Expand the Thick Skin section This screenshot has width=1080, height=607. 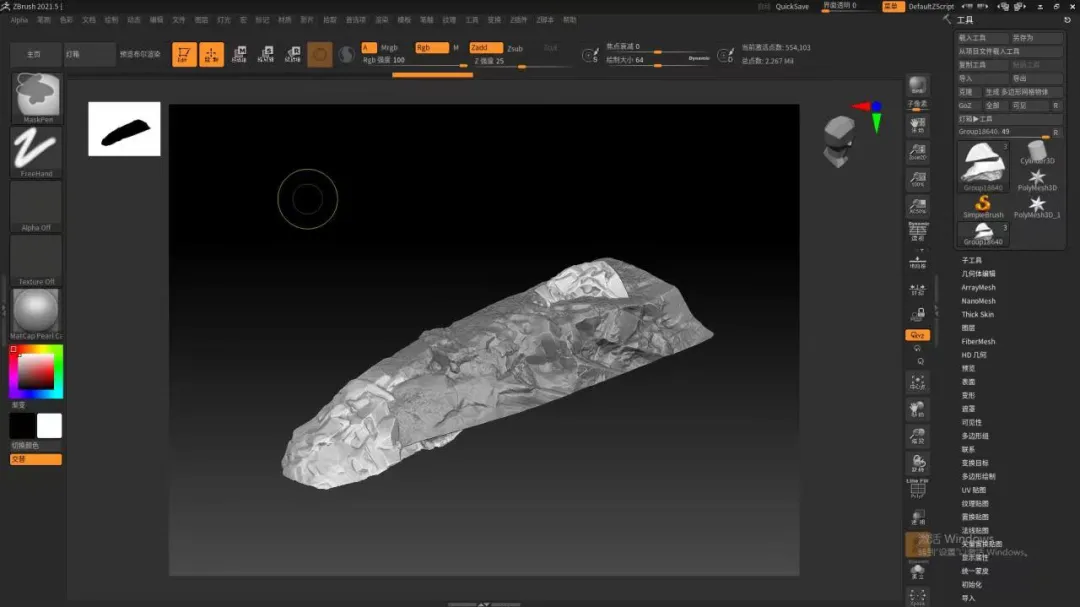(977, 315)
